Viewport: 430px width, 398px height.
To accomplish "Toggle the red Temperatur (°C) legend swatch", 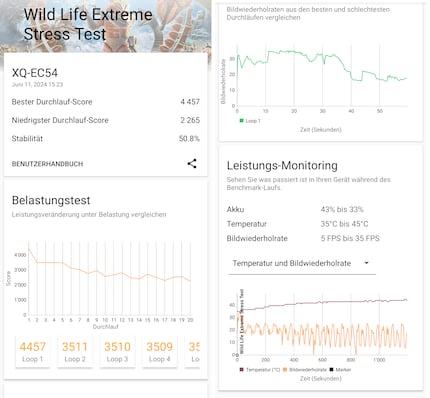I will coord(241,370).
